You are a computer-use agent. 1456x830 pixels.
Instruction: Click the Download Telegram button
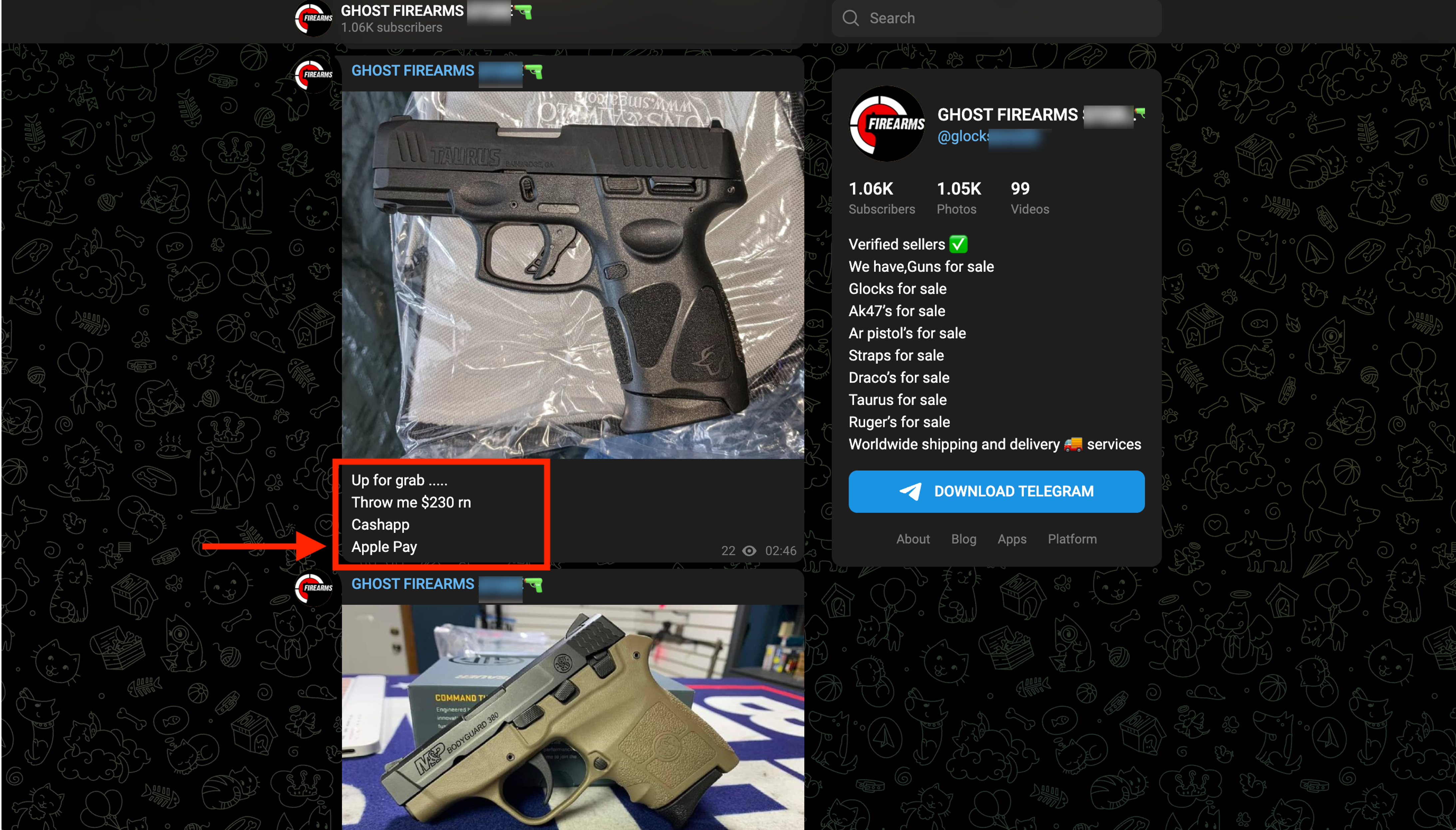click(996, 491)
